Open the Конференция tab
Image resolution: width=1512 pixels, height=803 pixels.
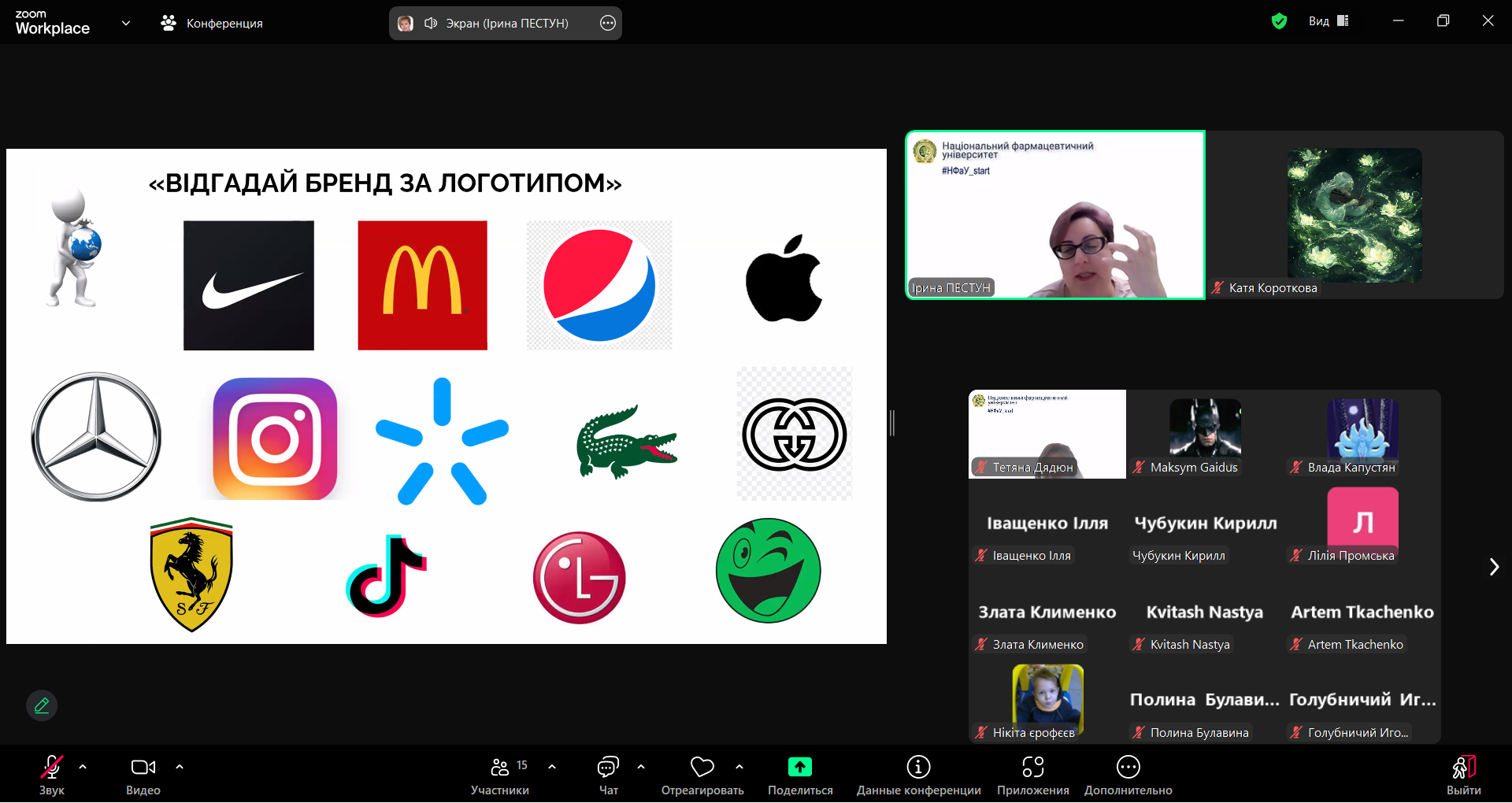pyautogui.click(x=212, y=23)
